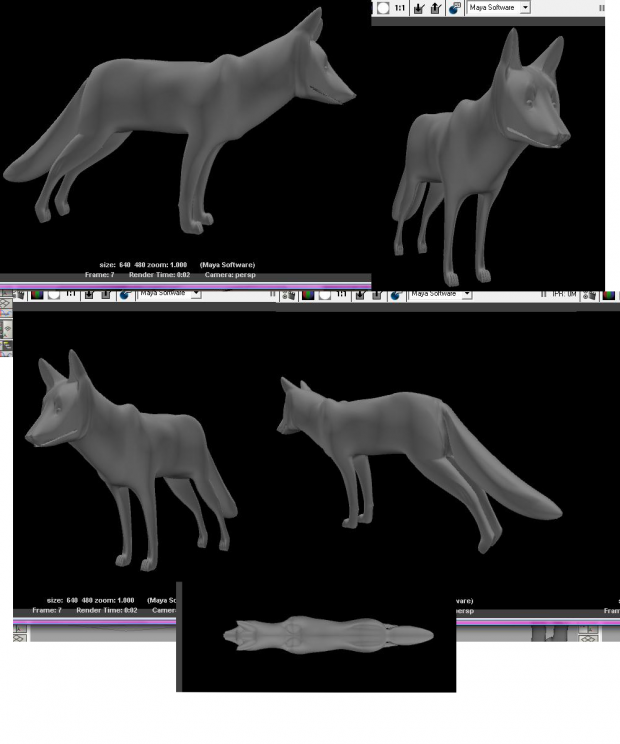Select the rear-view fox with long tail render
Screen dimensions: 620x744
pos(419,465)
